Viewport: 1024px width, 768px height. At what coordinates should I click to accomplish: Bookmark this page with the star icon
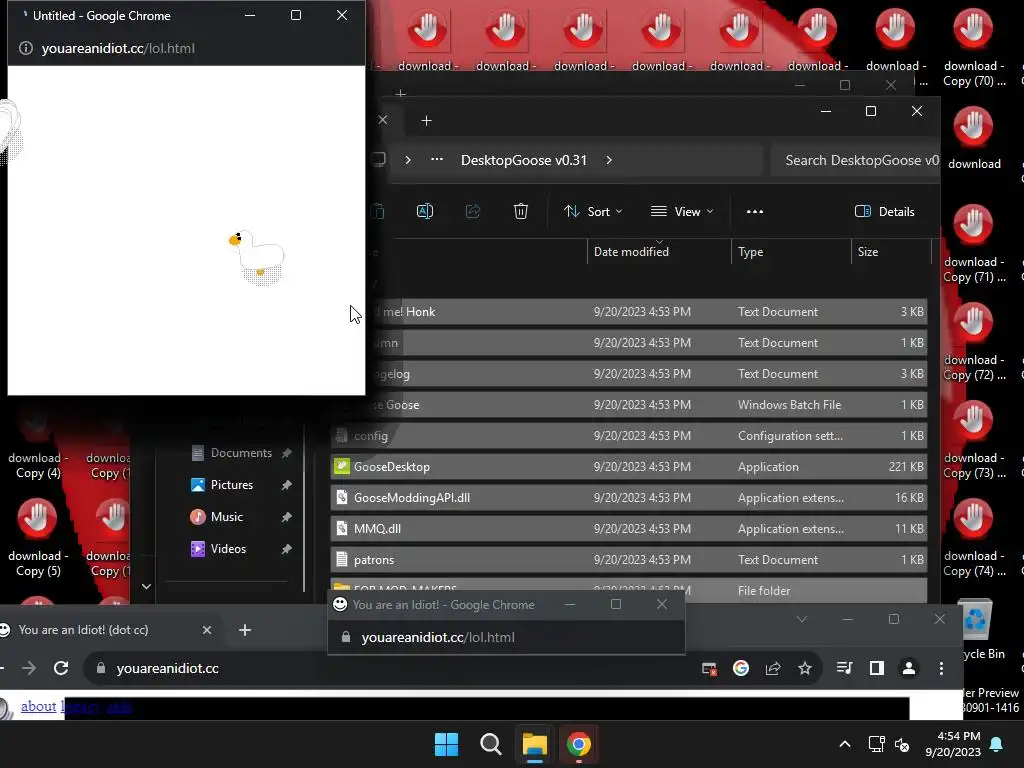point(805,668)
